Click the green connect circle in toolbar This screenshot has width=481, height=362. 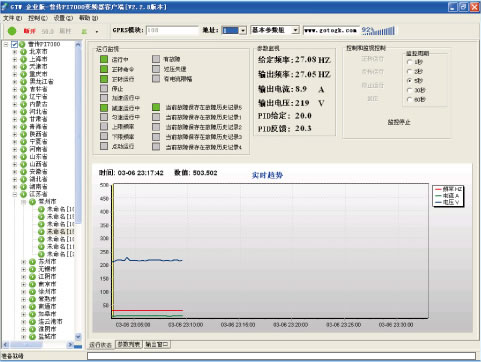click(x=12, y=31)
